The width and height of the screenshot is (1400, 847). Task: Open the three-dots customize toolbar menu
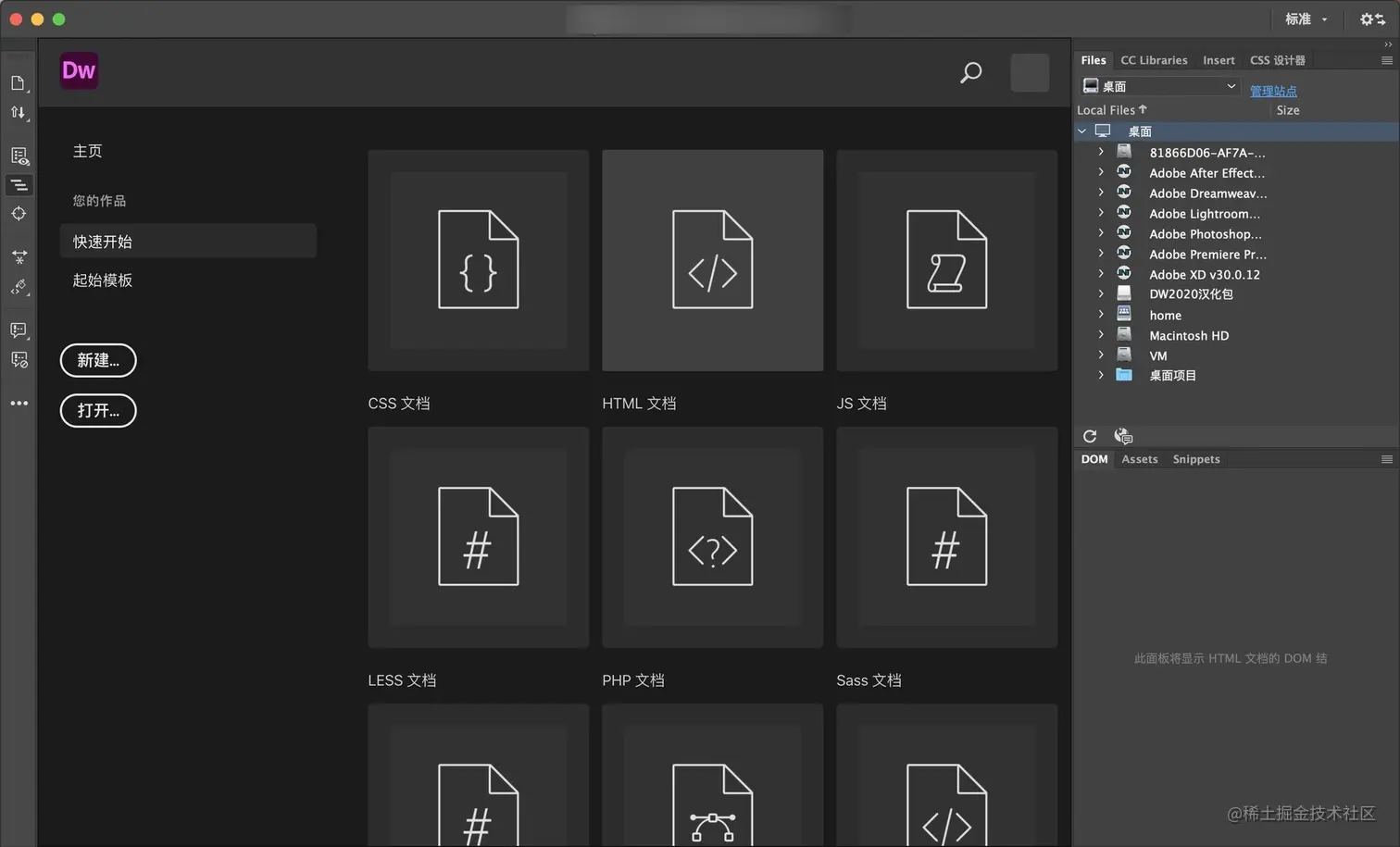[x=19, y=404]
